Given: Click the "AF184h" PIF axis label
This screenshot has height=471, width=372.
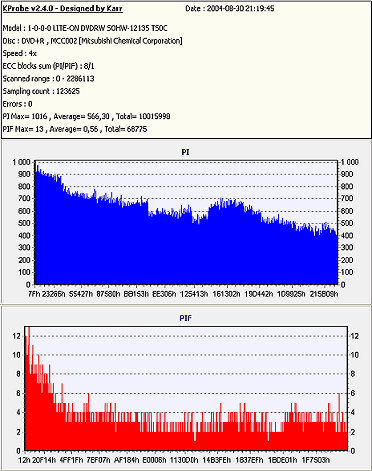Looking at the screenshot, I should point(126,460).
